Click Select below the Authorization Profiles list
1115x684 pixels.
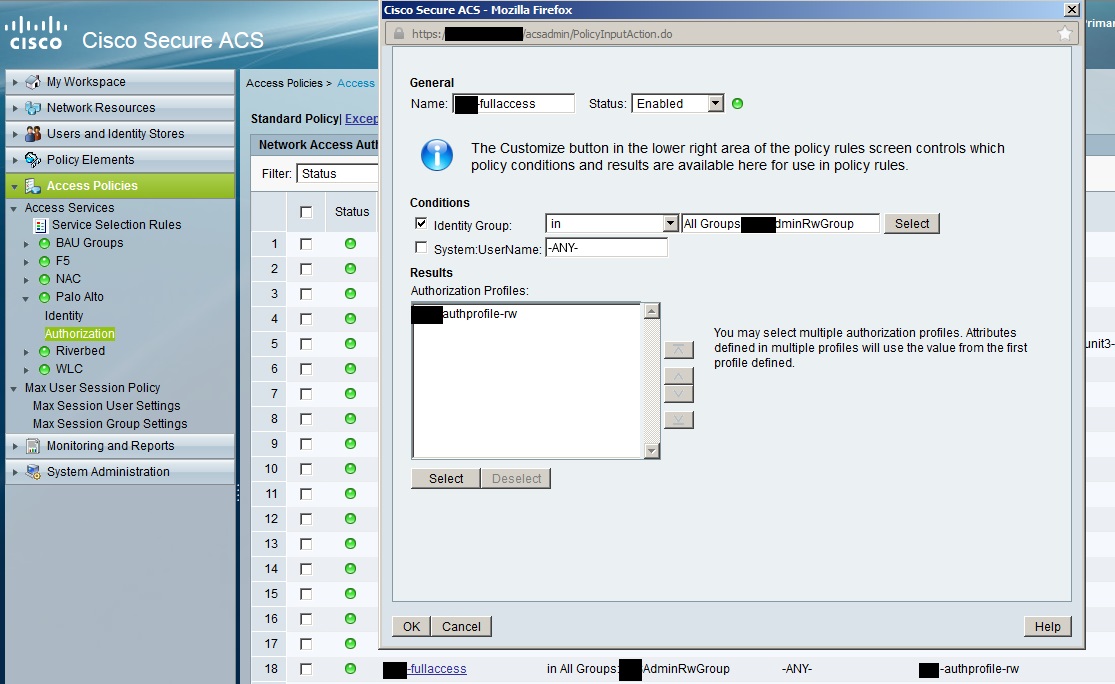tap(446, 479)
